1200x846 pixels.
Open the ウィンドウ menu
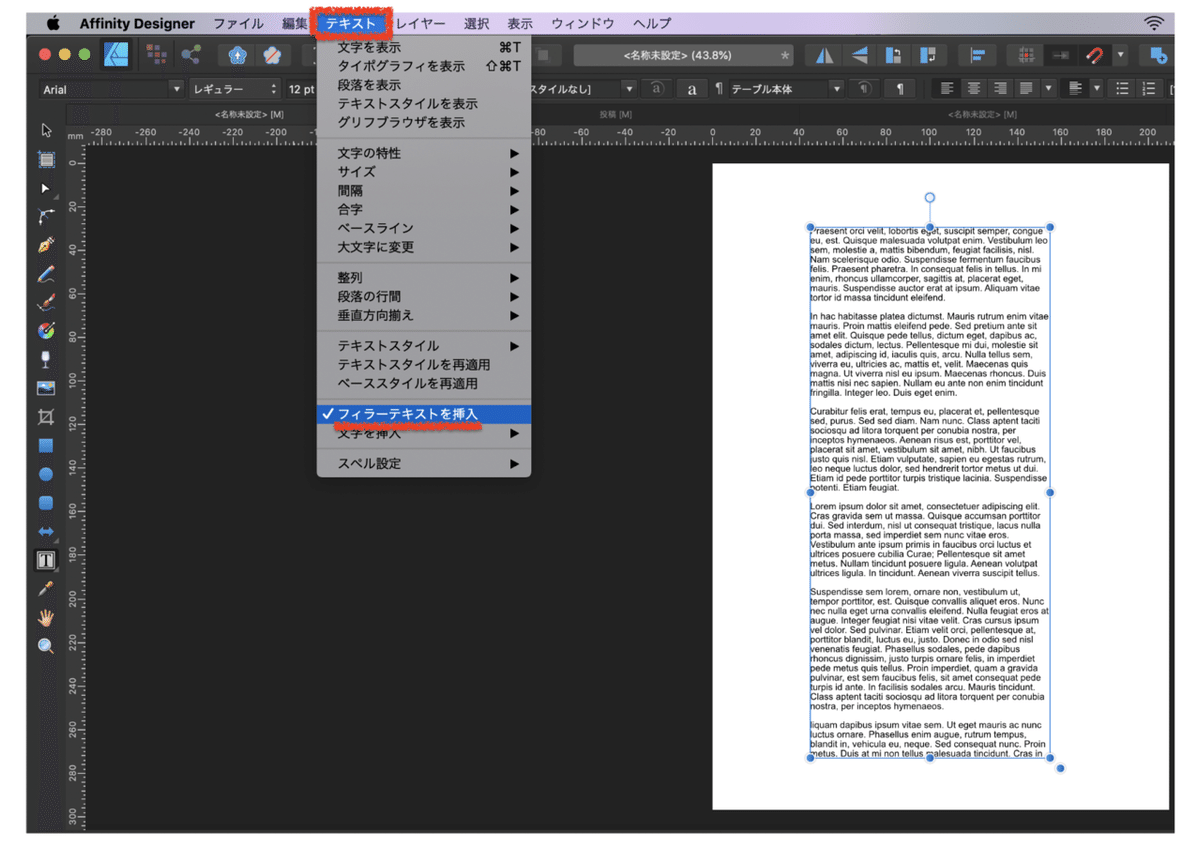click(x=583, y=23)
